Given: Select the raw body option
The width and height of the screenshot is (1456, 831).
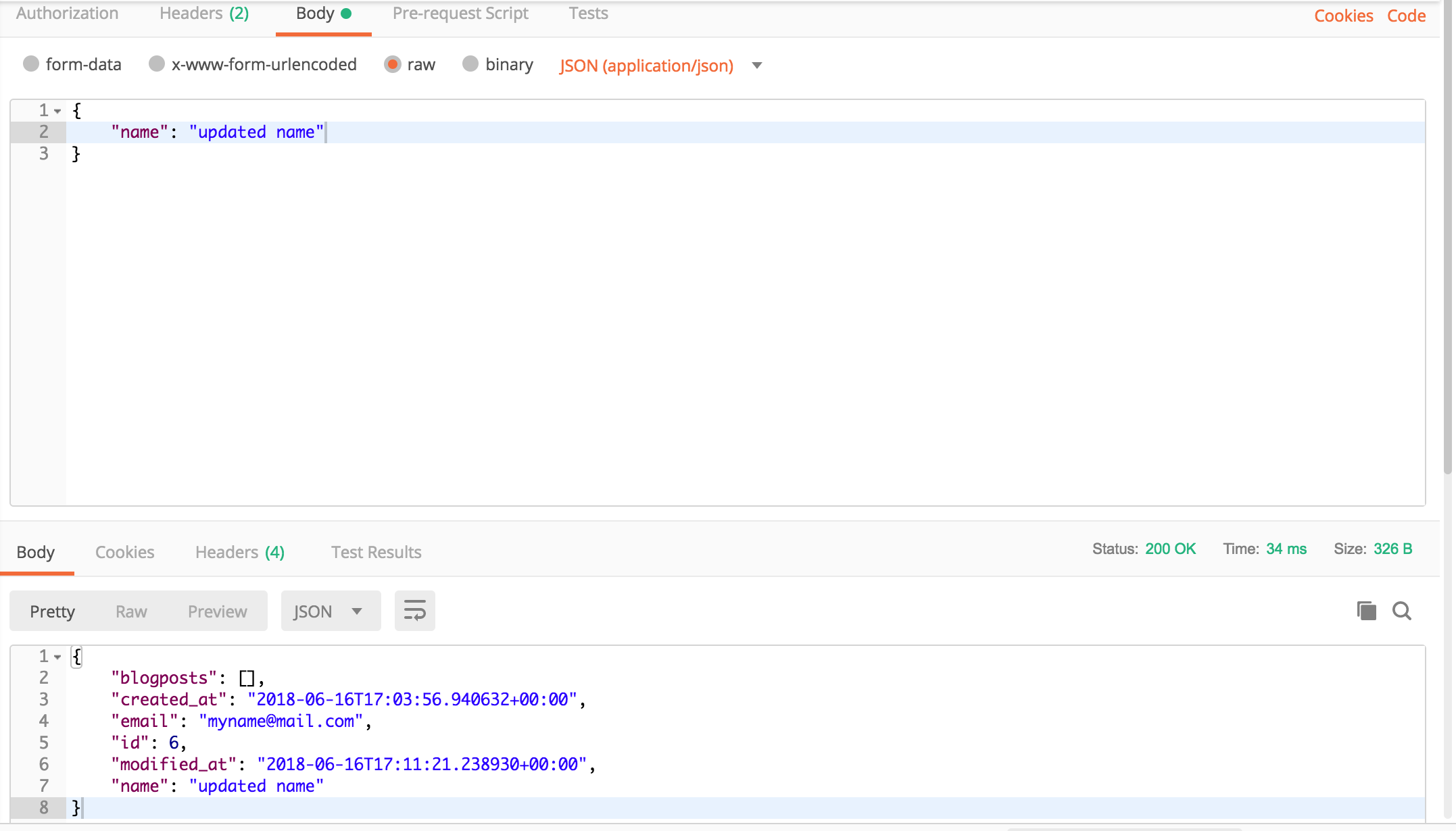Looking at the screenshot, I should [x=392, y=64].
